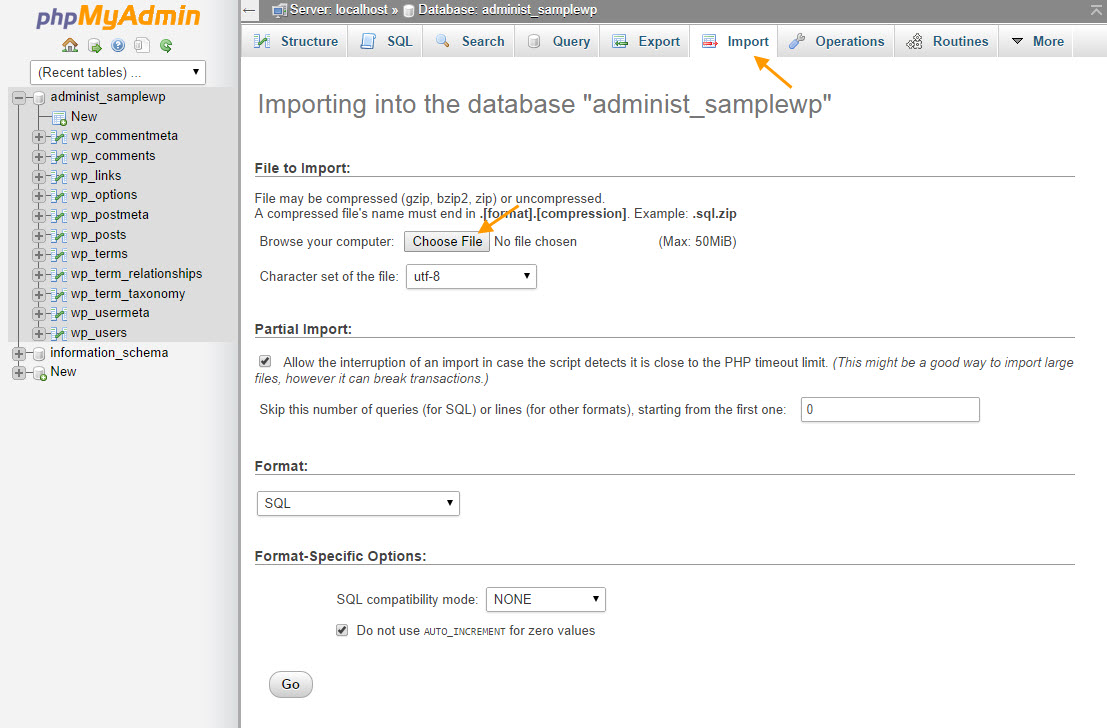This screenshot has width=1107, height=728.
Task: Click the wp_users table icon
Action: coord(59,333)
